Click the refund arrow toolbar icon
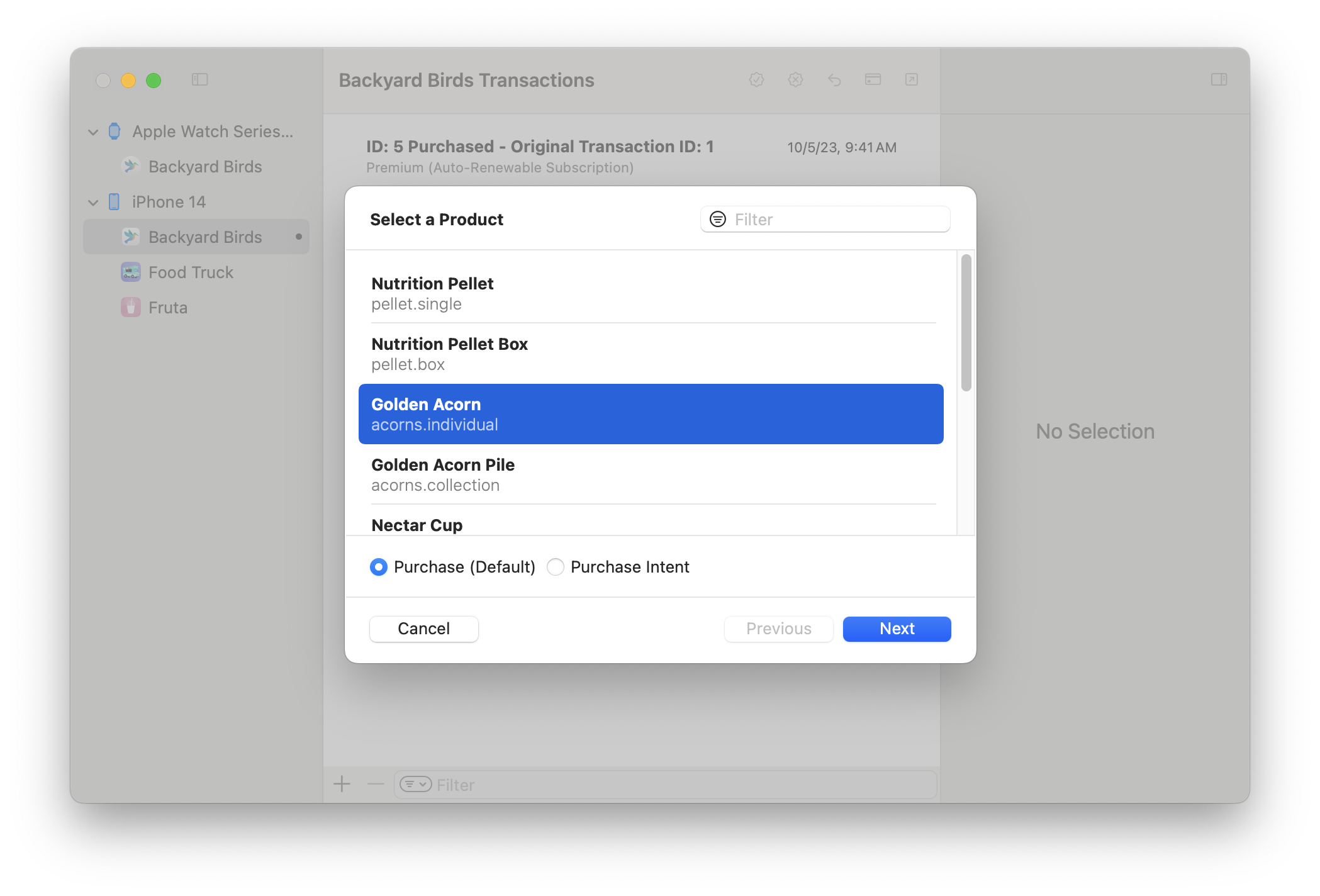 (834, 80)
